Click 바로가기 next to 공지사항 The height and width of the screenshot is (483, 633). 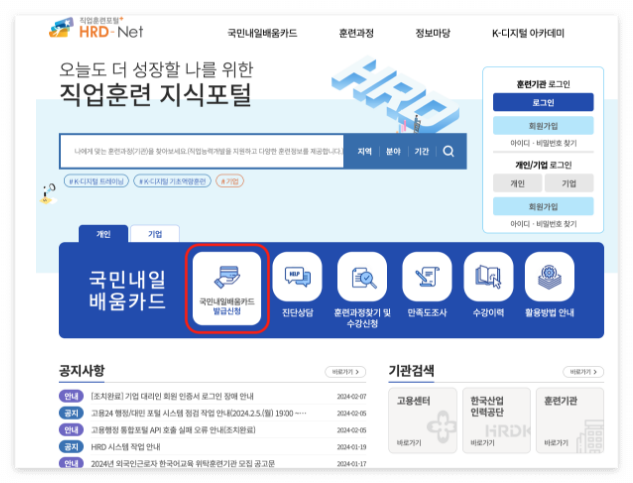coord(346,372)
